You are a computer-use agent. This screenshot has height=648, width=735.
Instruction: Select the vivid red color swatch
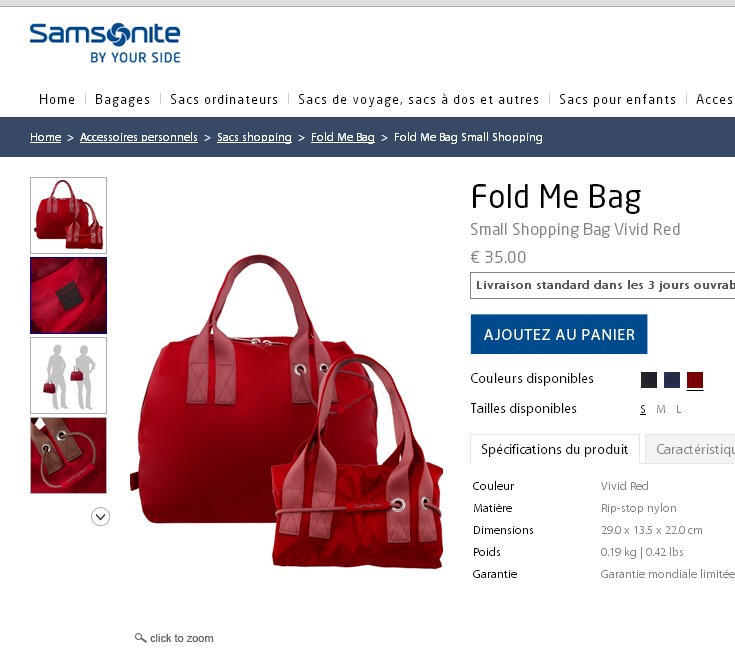[695, 380]
